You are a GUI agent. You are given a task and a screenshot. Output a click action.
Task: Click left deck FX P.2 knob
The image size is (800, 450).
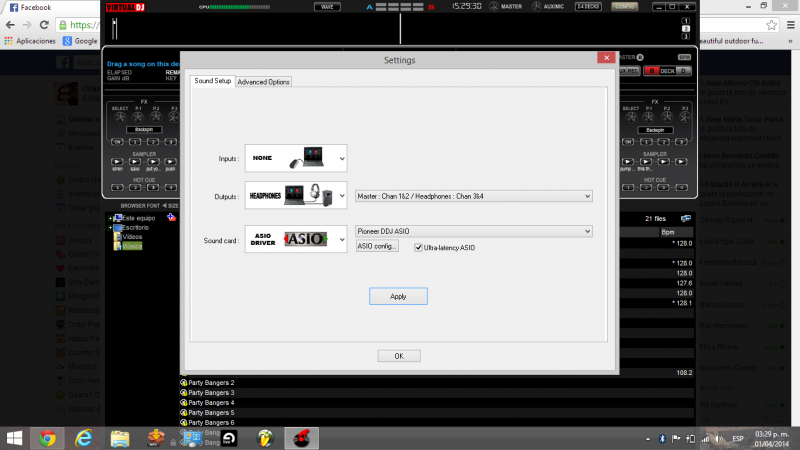point(156,117)
